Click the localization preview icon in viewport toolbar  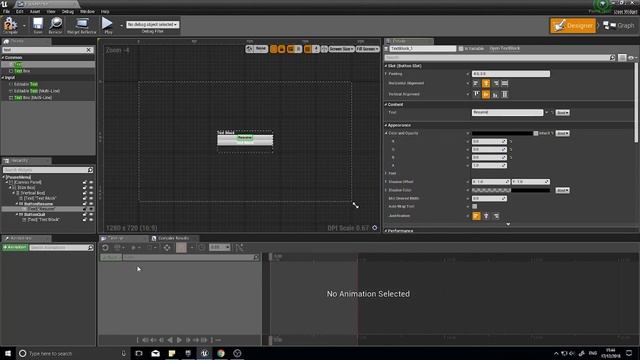249,49
